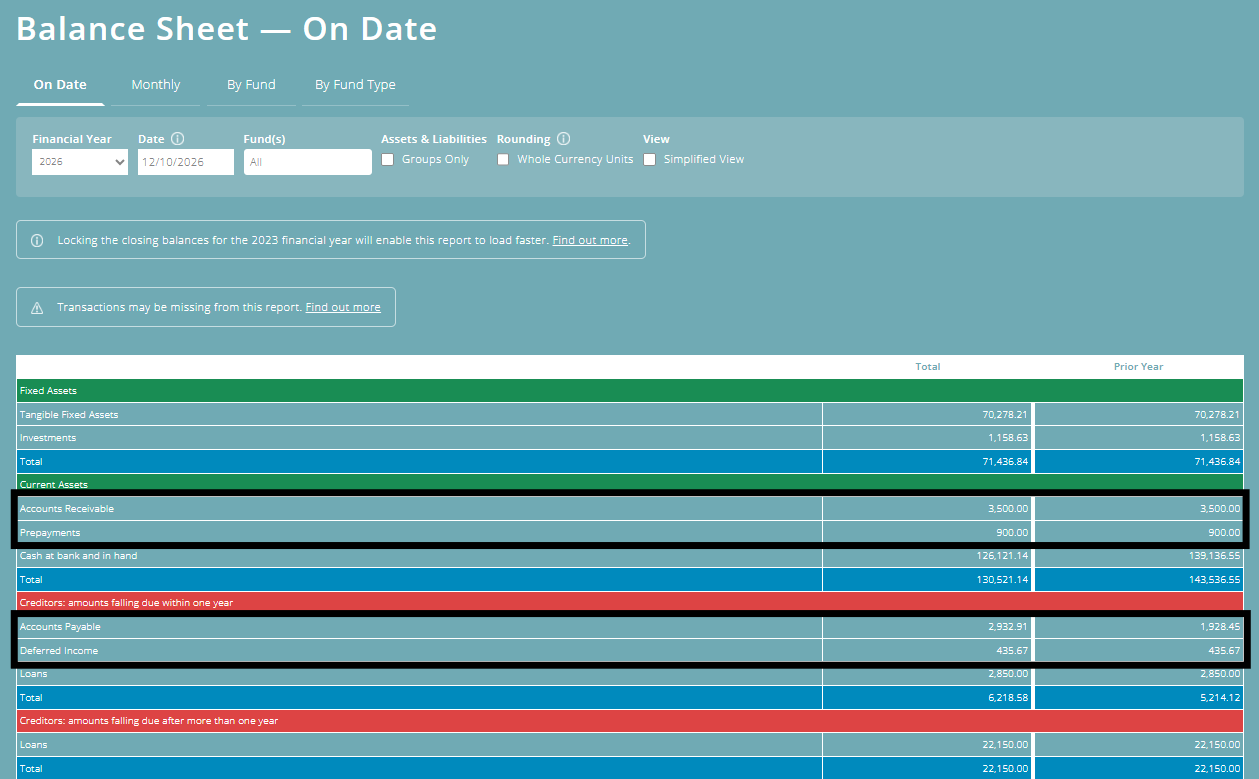Click the 5,214.12 prior year creditors total
The image size is (1259, 779).
pyautogui.click(x=1219, y=698)
